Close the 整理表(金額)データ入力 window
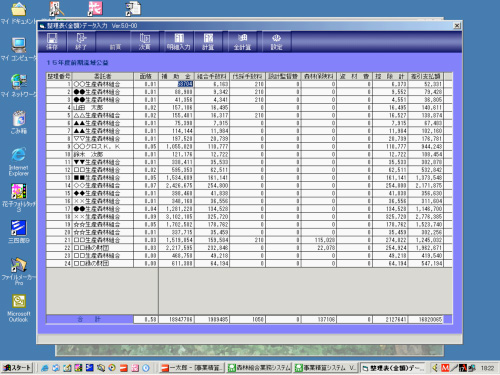The width and height of the screenshot is (500, 375). (457, 26)
